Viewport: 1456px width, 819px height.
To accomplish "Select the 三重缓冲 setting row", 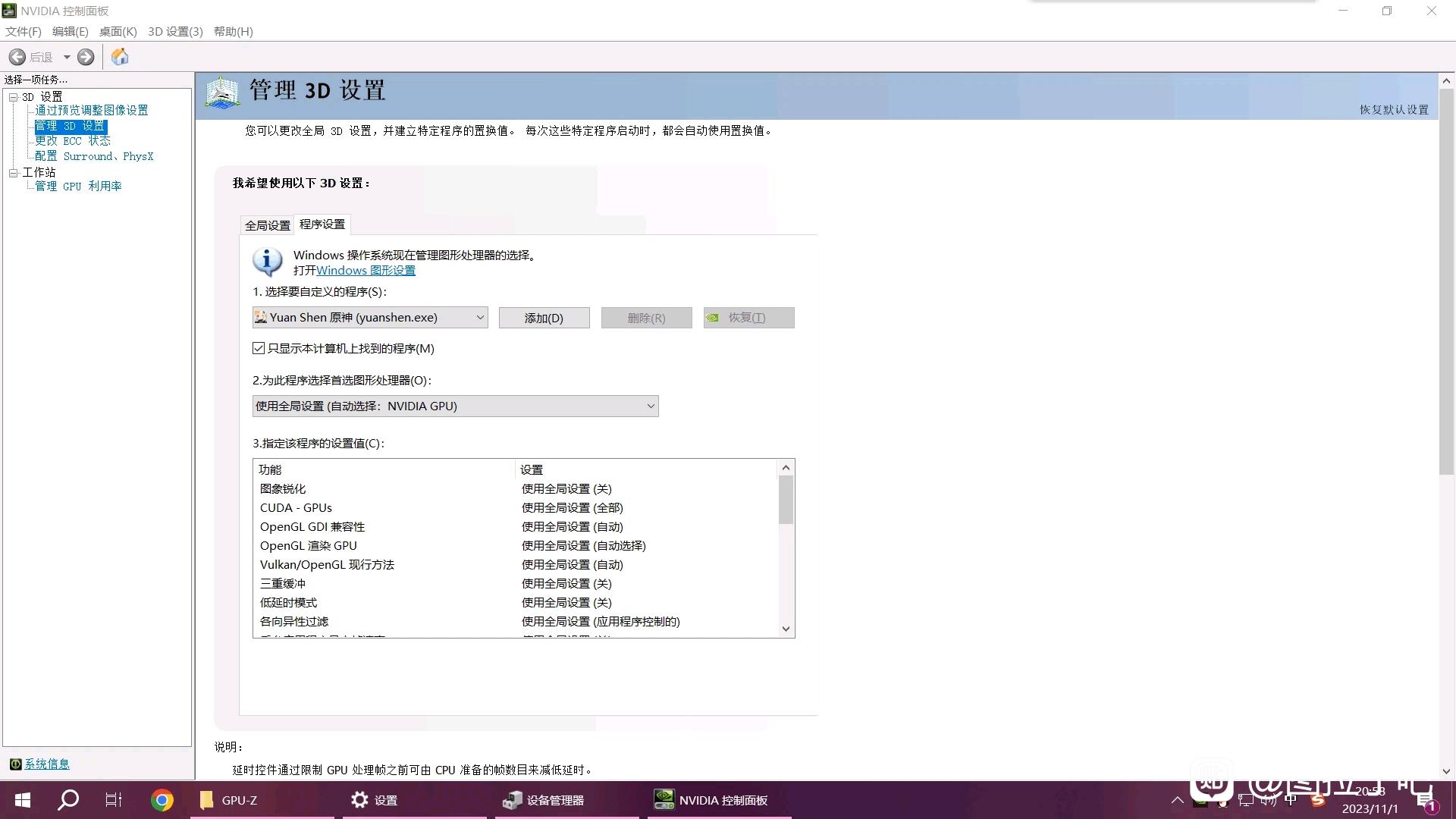I will click(516, 584).
